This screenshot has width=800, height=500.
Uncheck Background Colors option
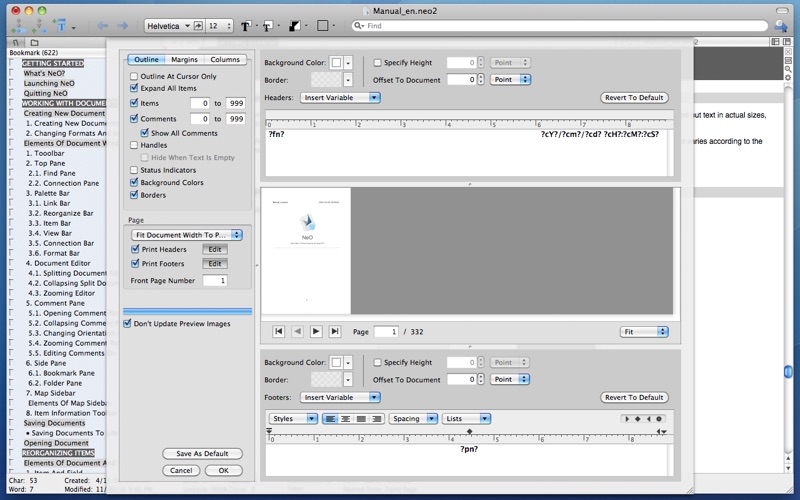point(134,182)
